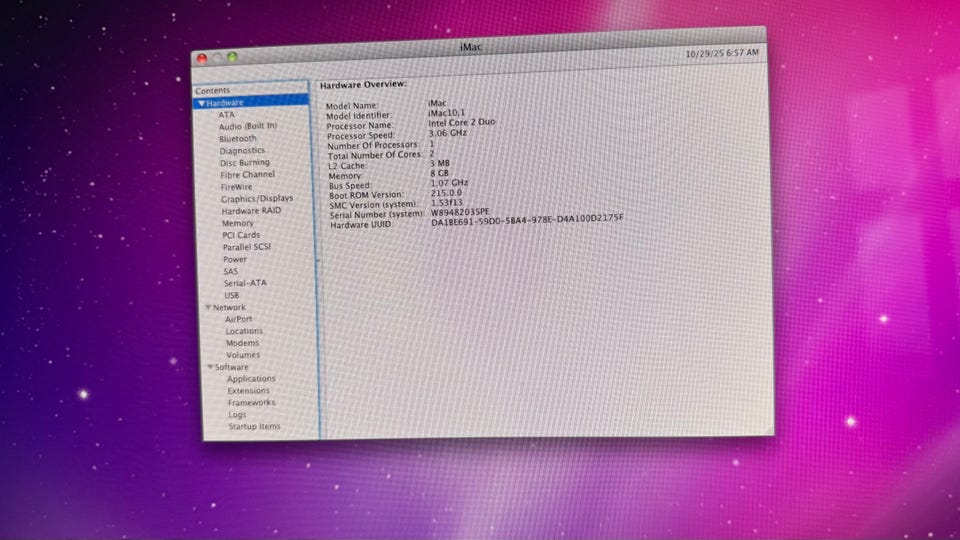Open the Modems entry

point(242,343)
